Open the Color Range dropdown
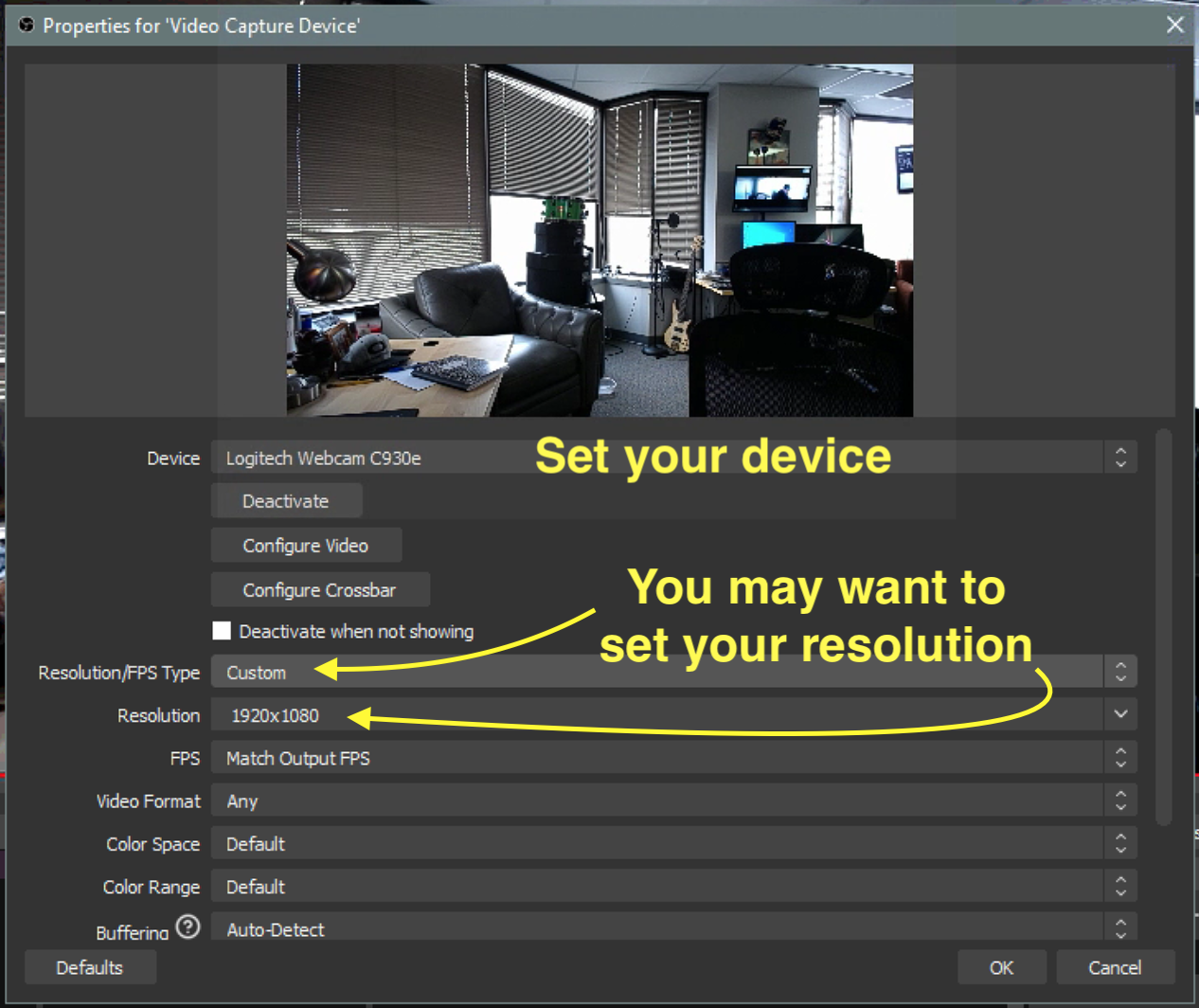 pos(672,887)
